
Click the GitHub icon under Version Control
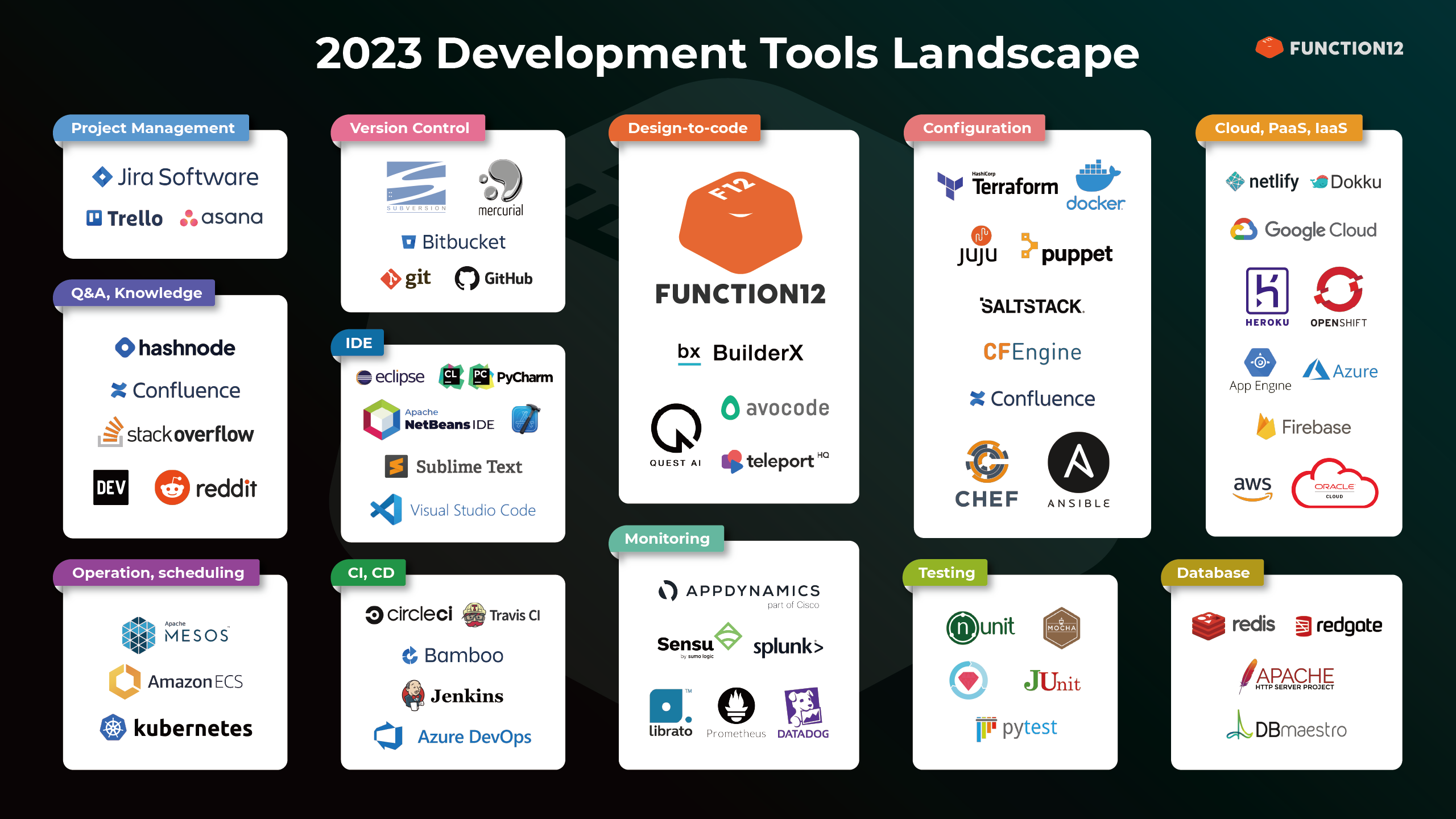[x=468, y=278]
